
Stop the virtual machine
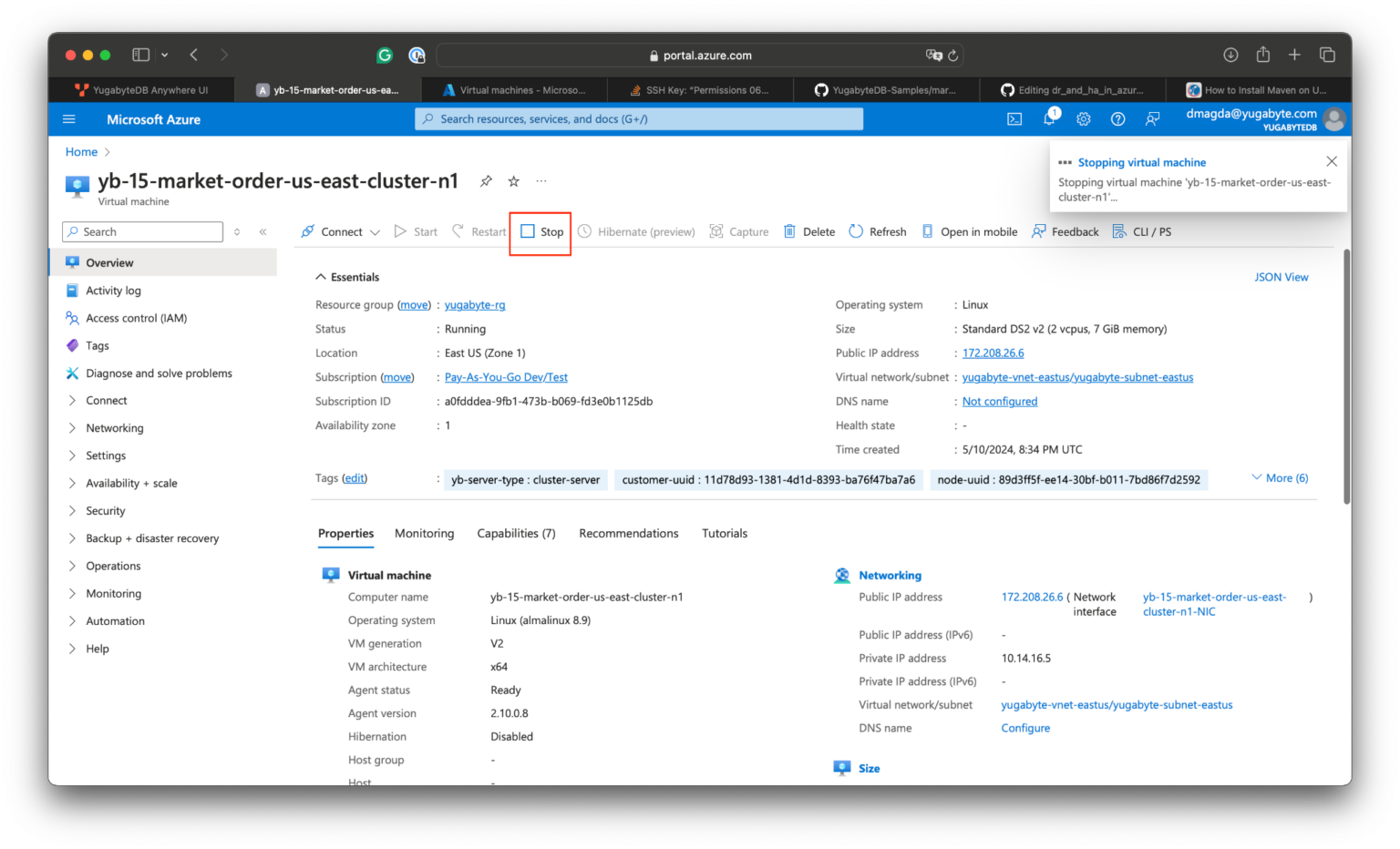[540, 231]
